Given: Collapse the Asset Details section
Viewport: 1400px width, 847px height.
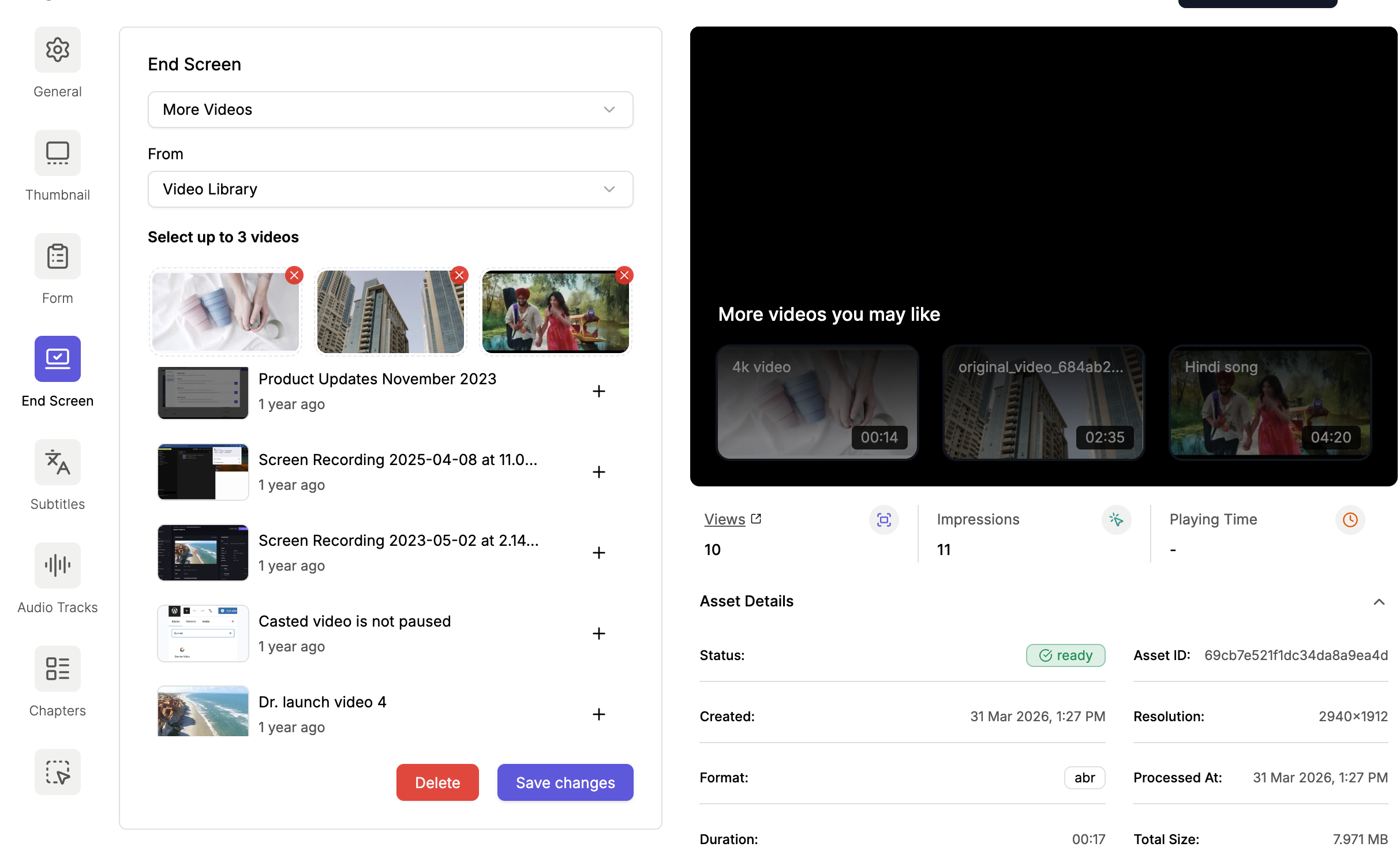Looking at the screenshot, I should click(x=1379, y=602).
